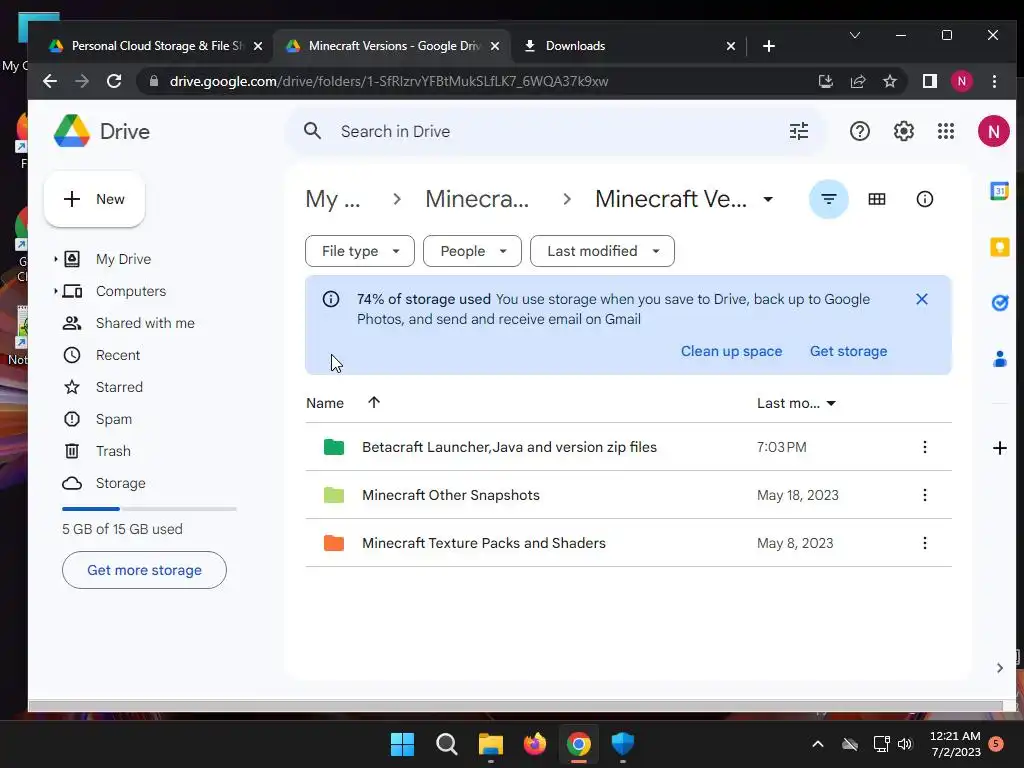Viewport: 1024px width, 768px height.
Task: Click Clean up space link
Action: [x=731, y=351]
